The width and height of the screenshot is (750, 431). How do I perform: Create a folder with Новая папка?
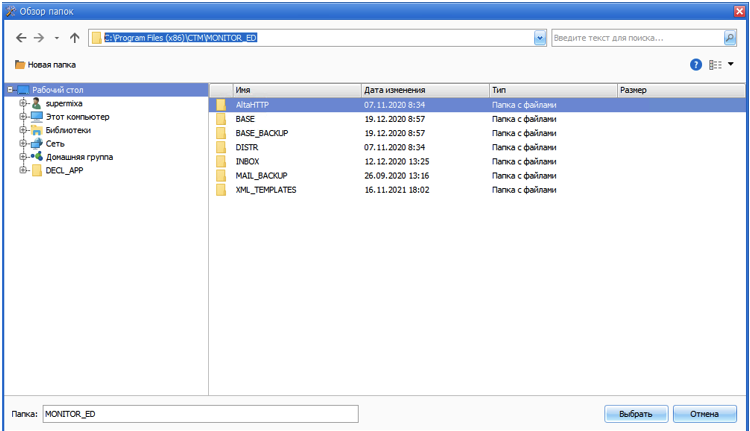click(45, 65)
